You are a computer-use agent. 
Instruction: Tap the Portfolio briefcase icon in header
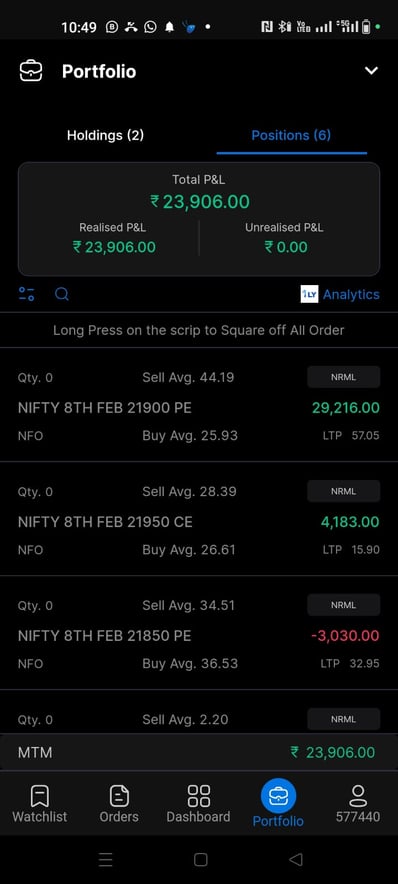coord(30,71)
